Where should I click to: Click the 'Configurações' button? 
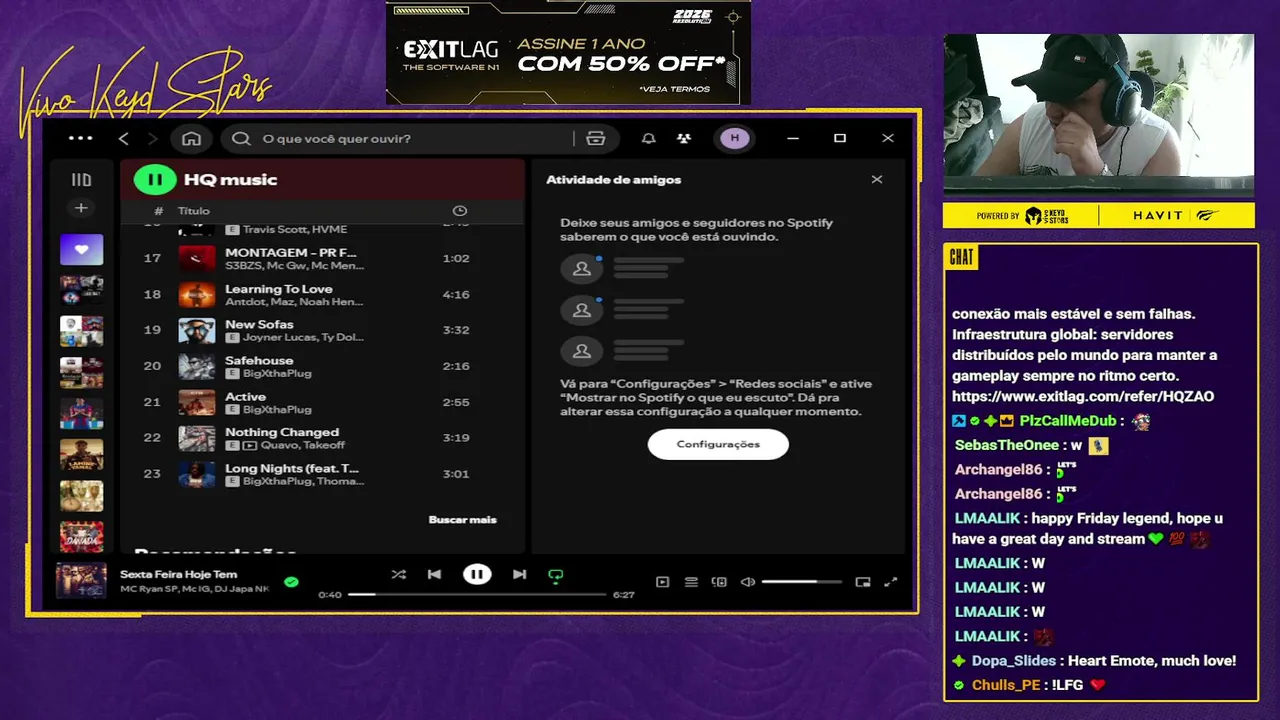pos(718,444)
